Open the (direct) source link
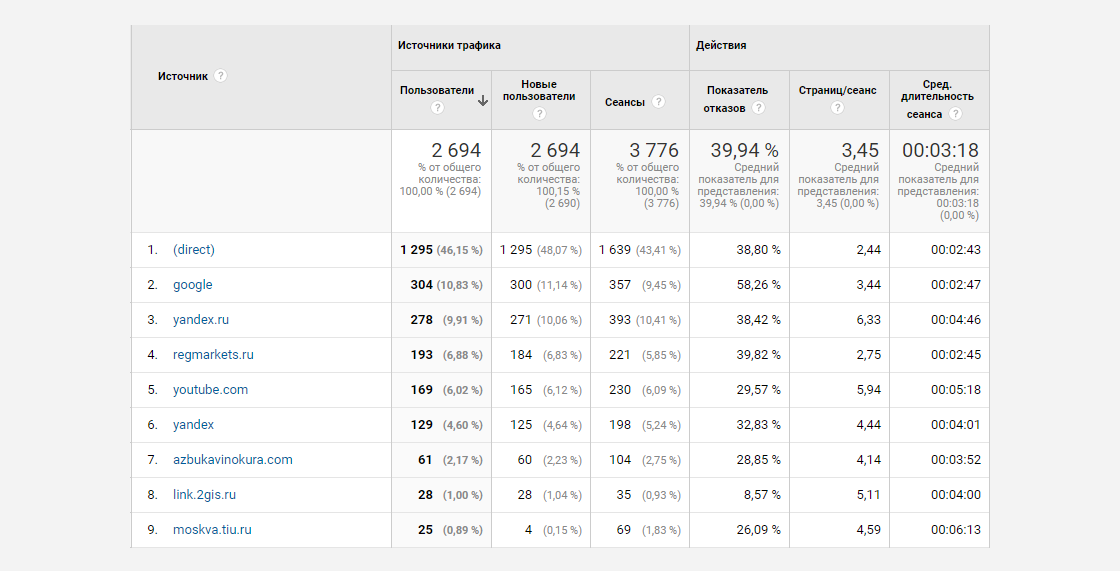 tap(194, 249)
